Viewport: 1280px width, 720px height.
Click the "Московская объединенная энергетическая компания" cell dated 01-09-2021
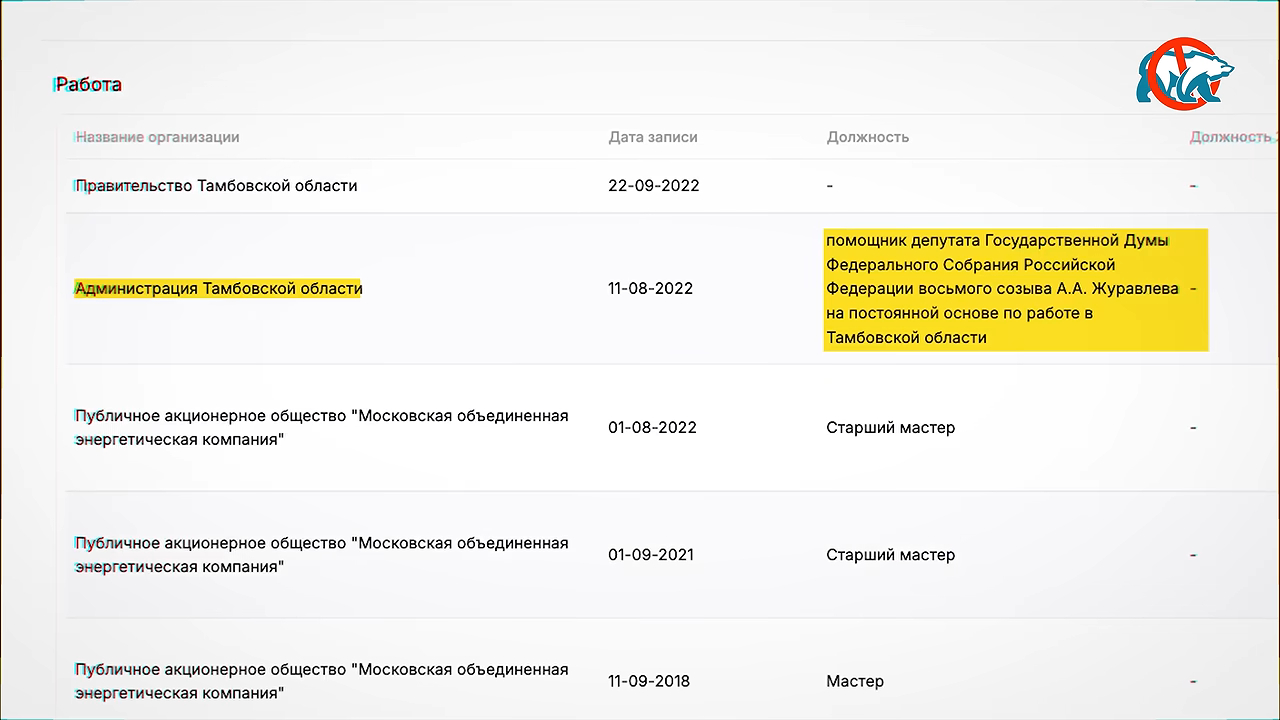pyautogui.click(x=322, y=554)
